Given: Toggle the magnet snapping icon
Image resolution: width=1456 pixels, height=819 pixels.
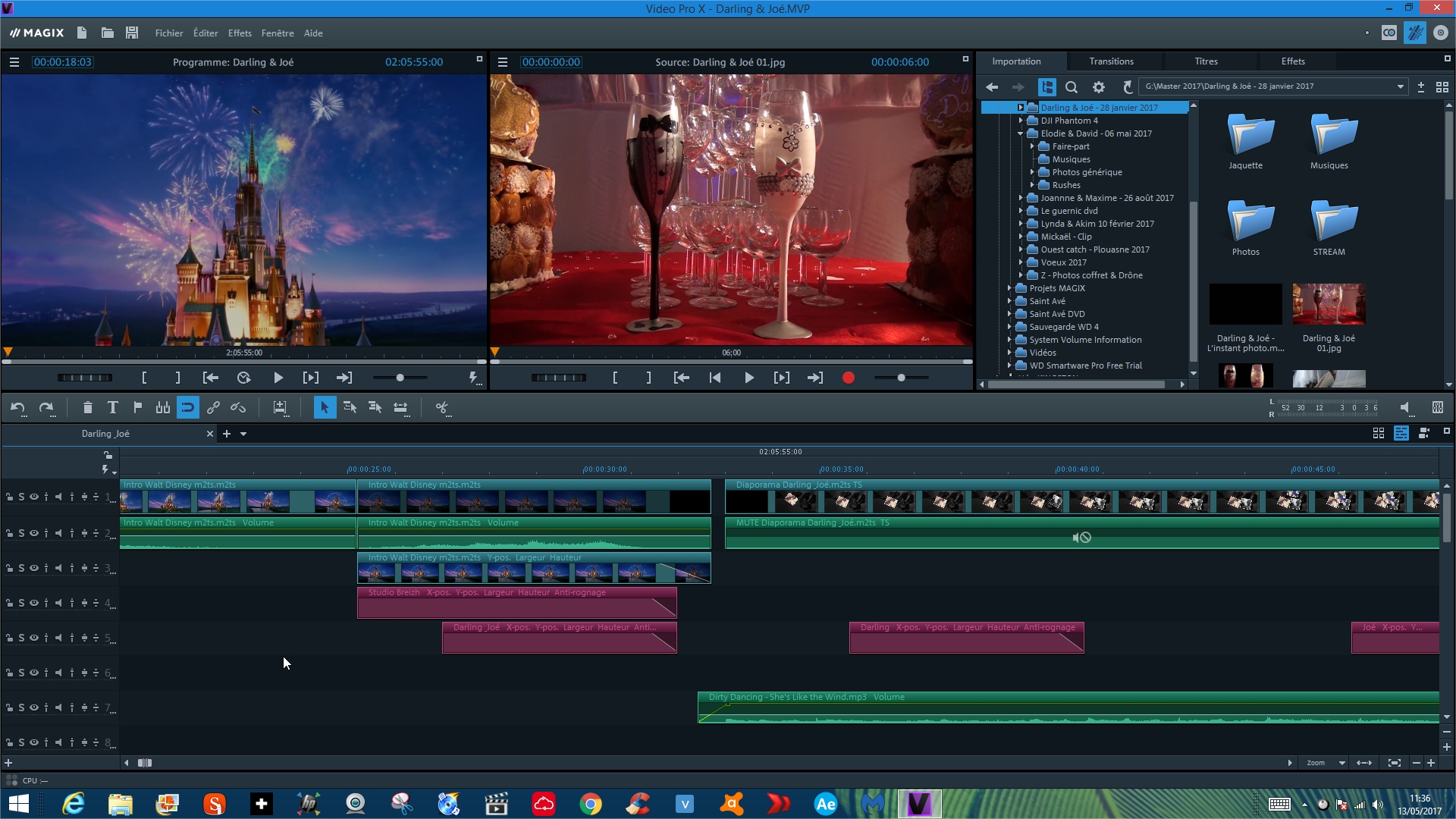Looking at the screenshot, I should pyautogui.click(x=187, y=408).
